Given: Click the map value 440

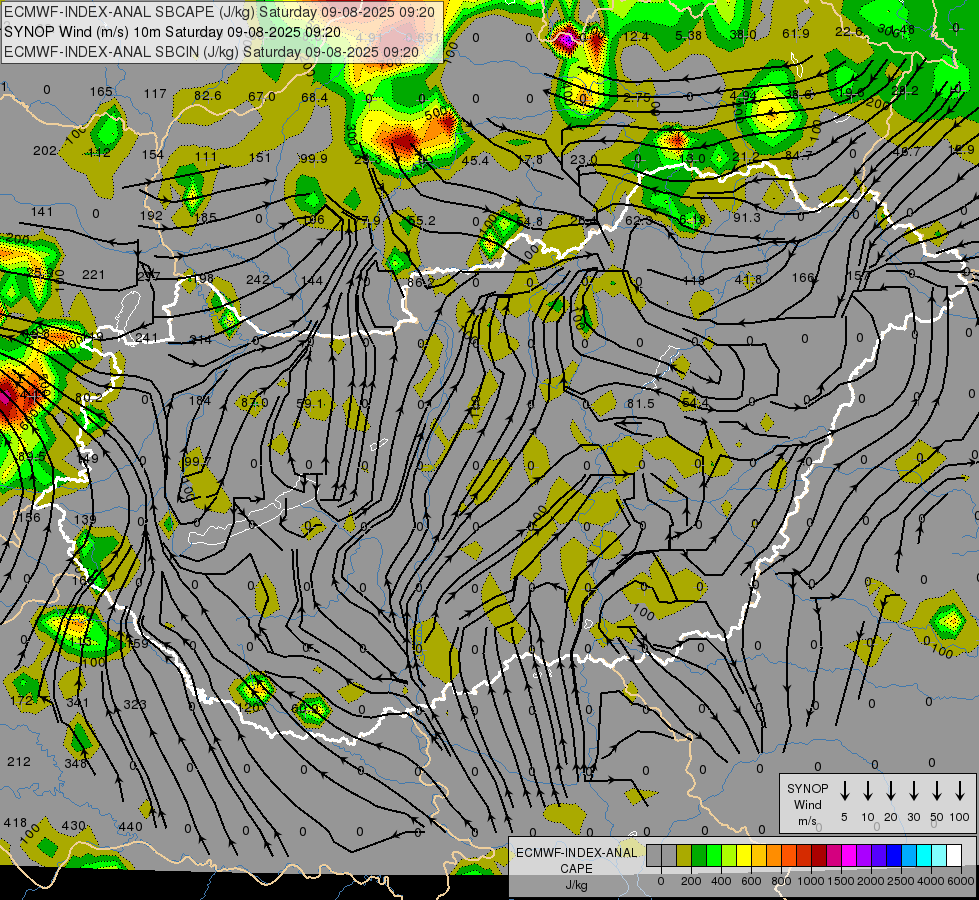Looking at the screenshot, I should (130, 827).
